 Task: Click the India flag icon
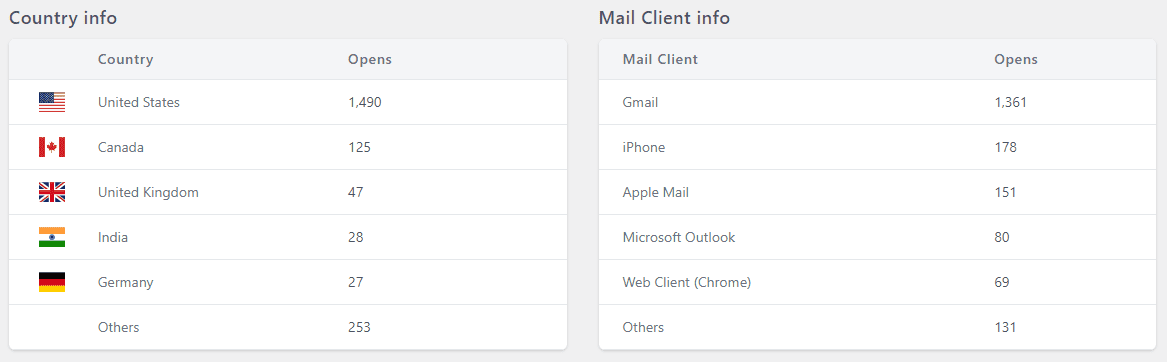52,238
